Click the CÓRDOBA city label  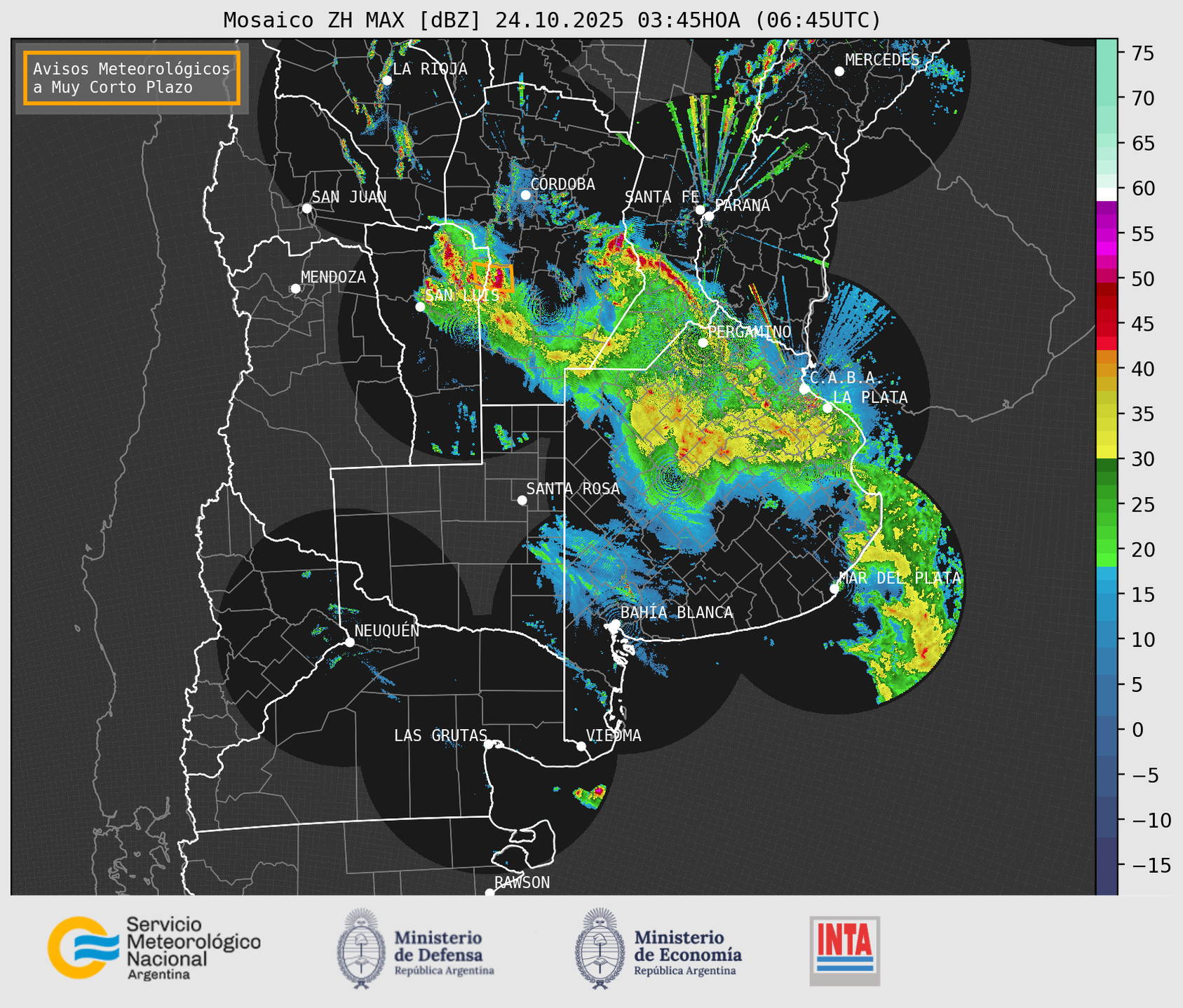[563, 184]
